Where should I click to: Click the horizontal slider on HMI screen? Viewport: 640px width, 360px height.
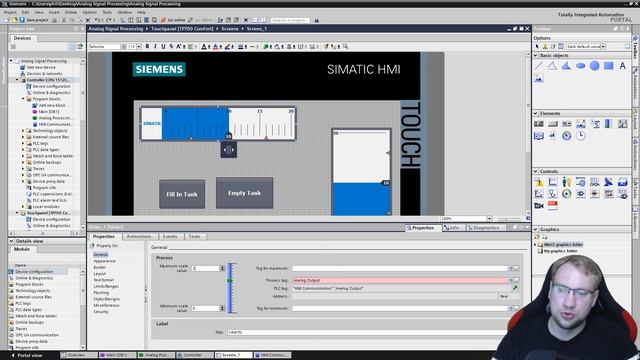[x=218, y=124]
